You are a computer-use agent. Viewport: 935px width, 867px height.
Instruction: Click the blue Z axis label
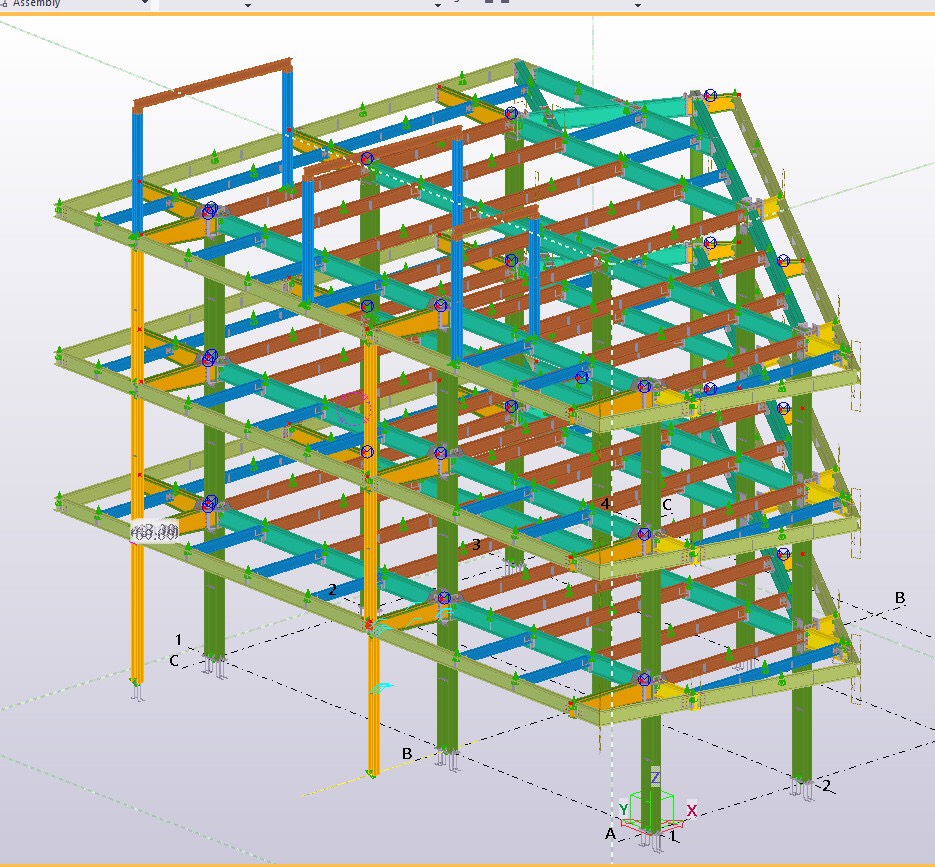click(655, 777)
